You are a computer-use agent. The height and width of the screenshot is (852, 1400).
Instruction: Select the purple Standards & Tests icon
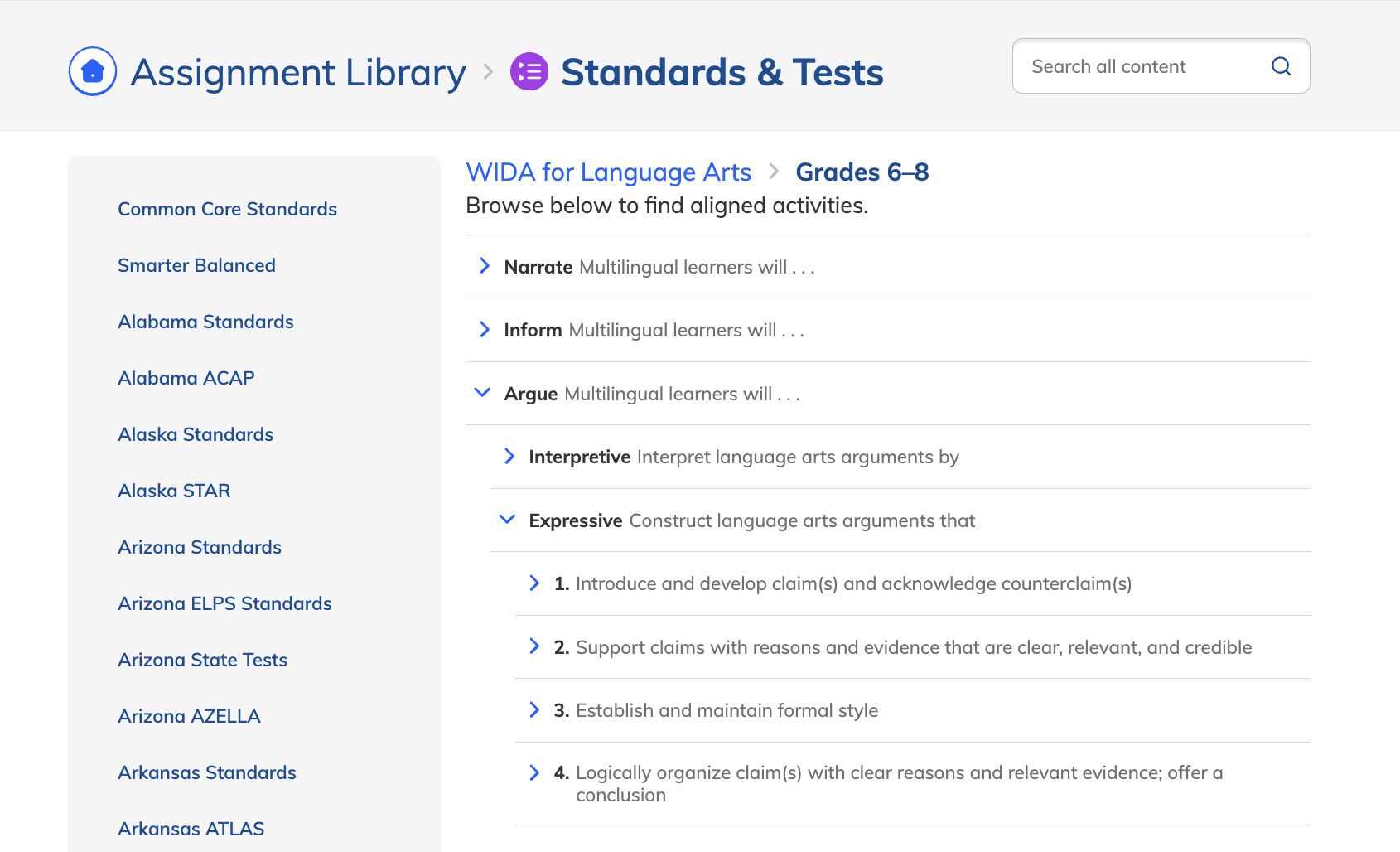click(x=530, y=72)
